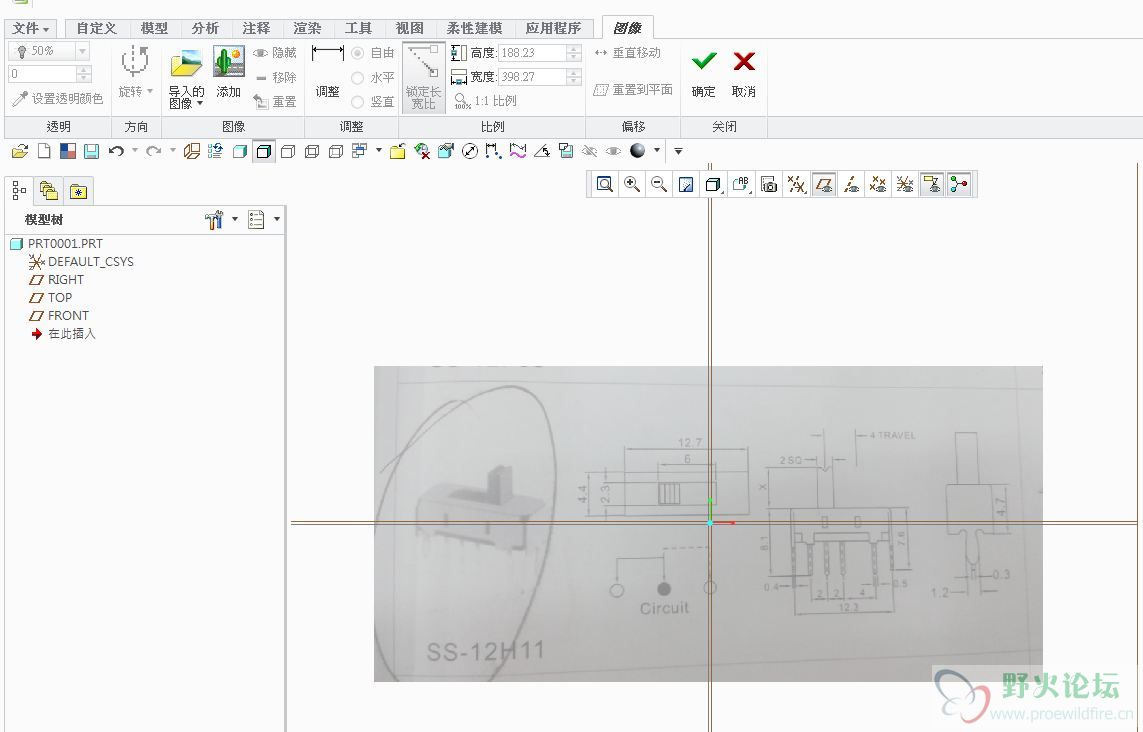
Task: Click the purple spline curve icon
Action: point(518,151)
